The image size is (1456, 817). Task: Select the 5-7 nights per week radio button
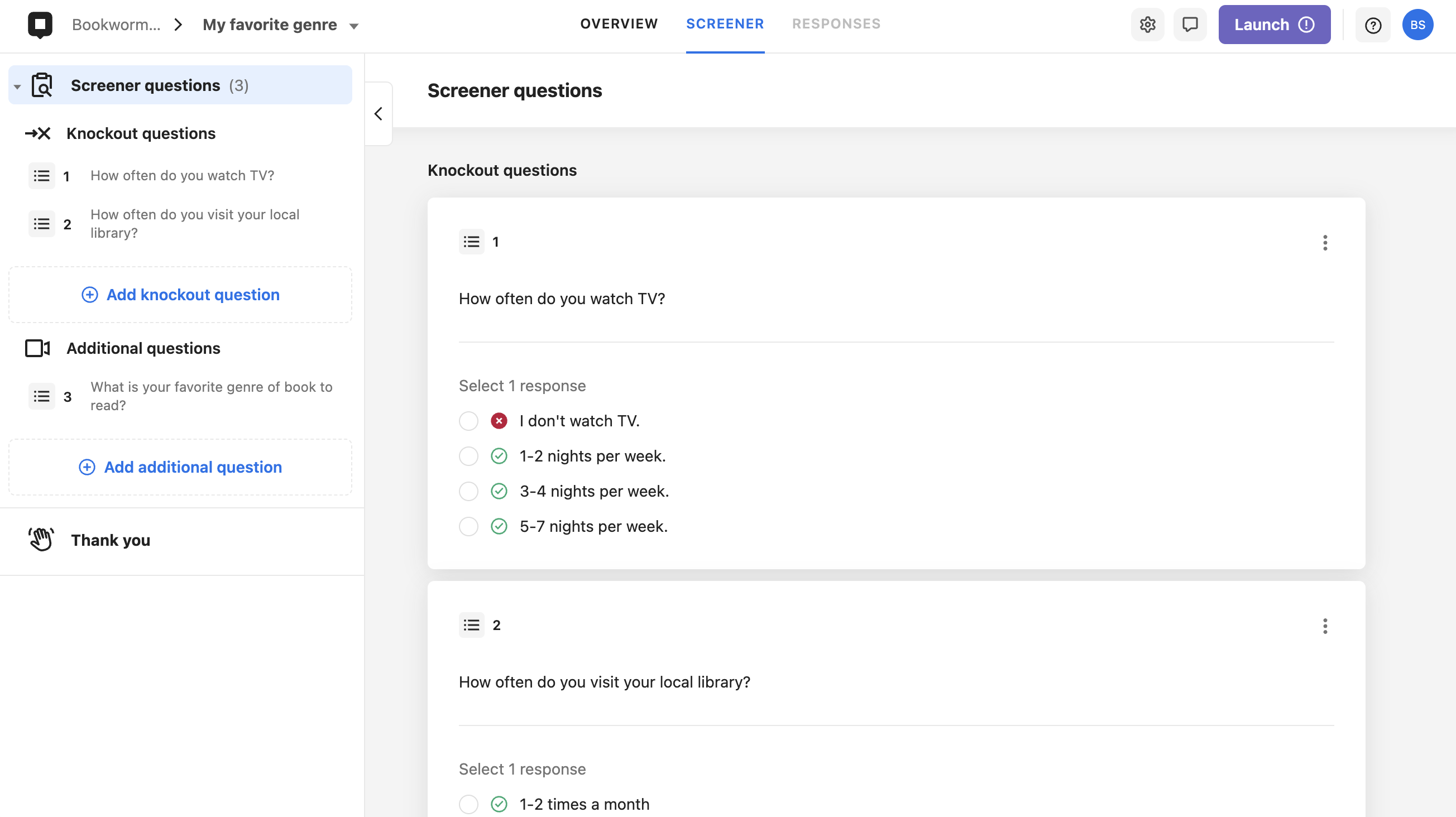pyautogui.click(x=468, y=526)
